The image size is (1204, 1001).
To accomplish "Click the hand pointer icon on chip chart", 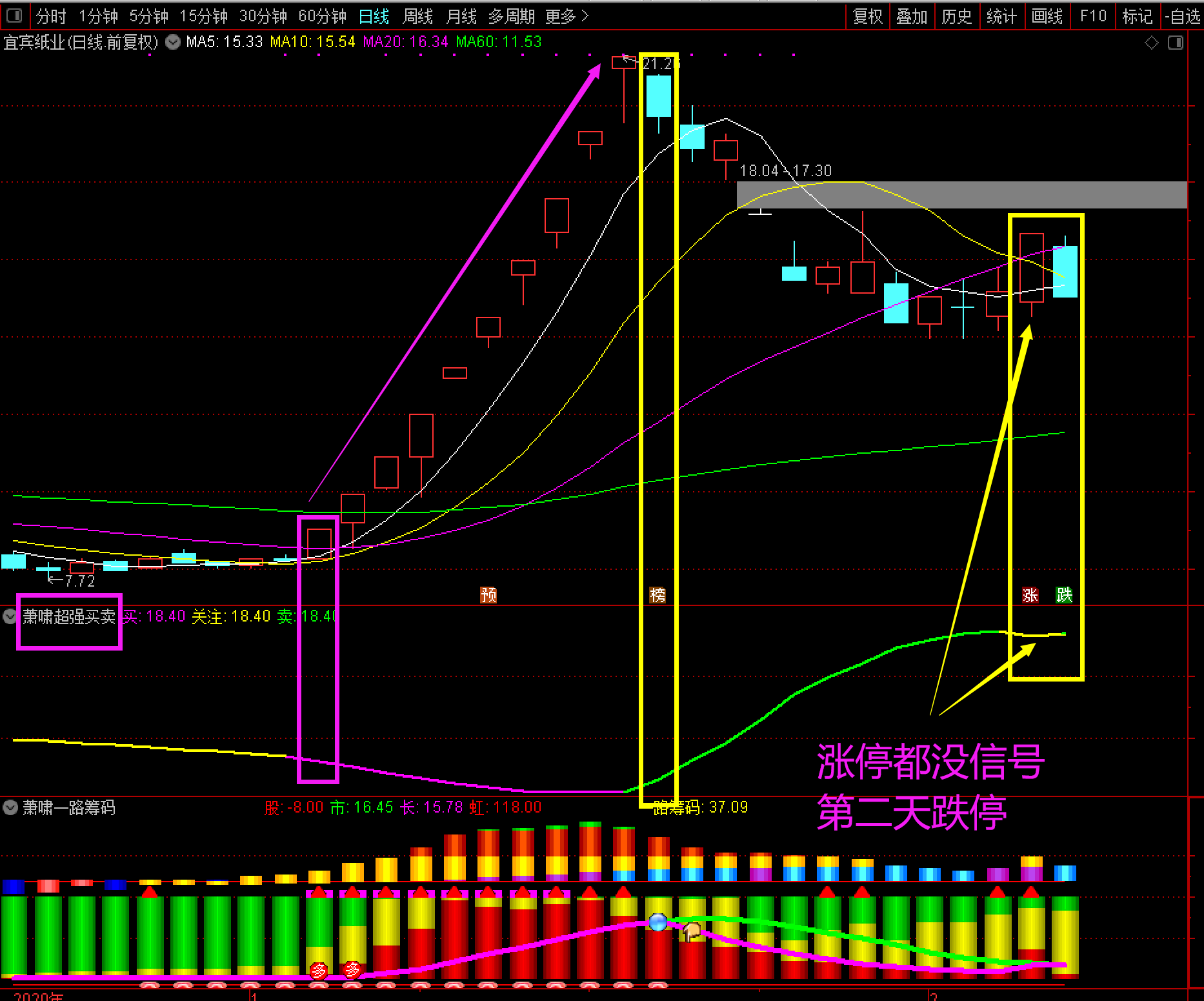I will click(x=691, y=931).
